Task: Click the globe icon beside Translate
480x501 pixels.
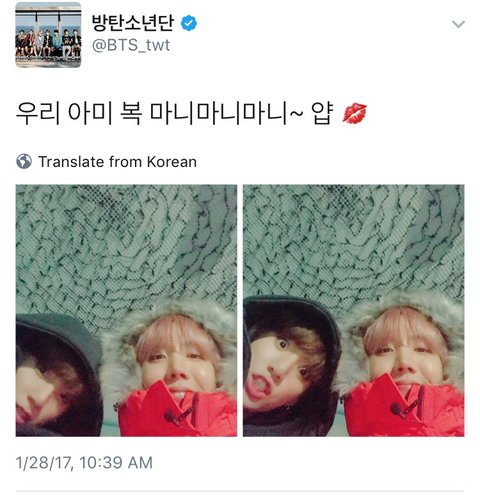Action: [24, 162]
